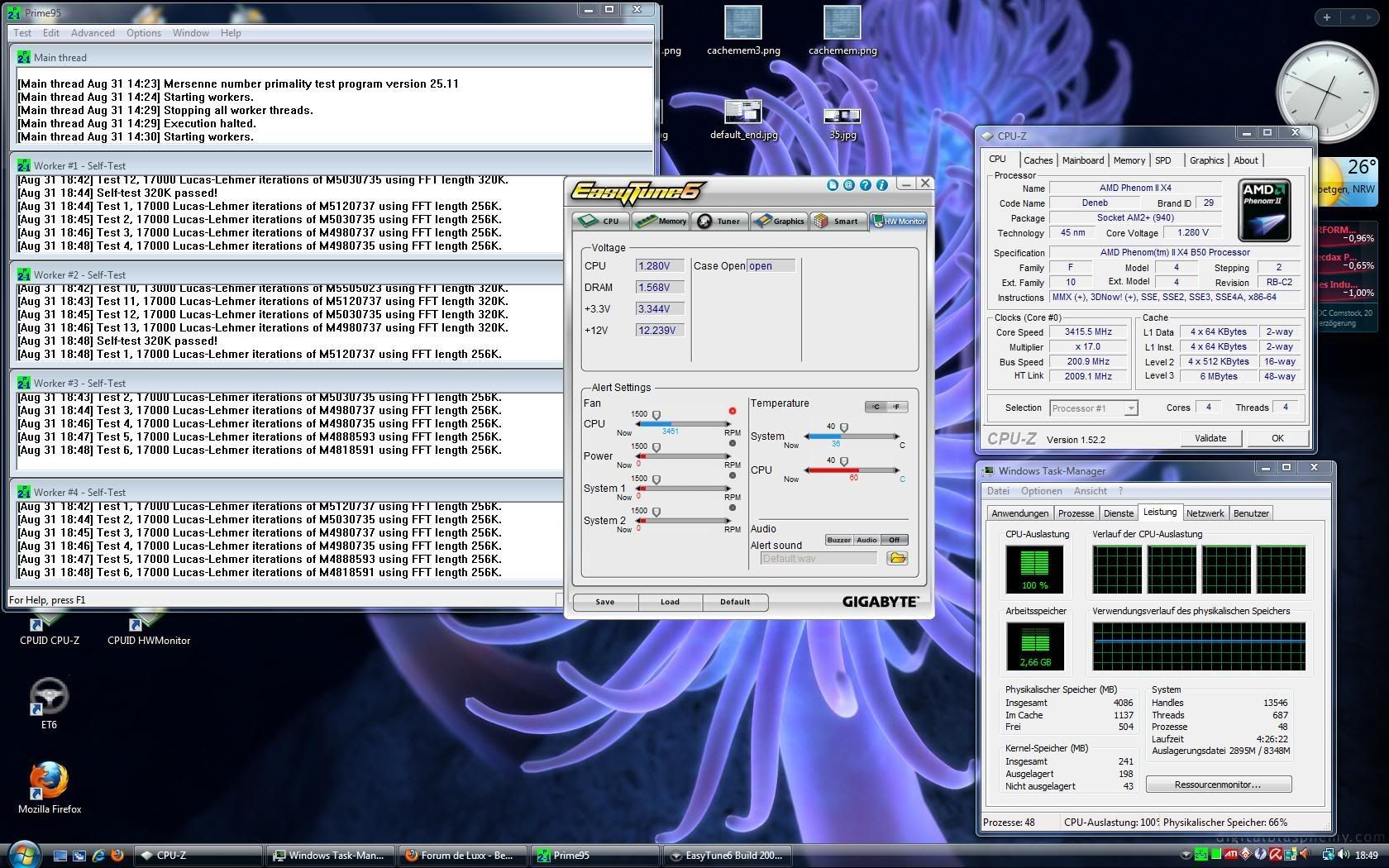The height and width of the screenshot is (868, 1389).
Task: Click the Avira umbrella tray icon
Action: coord(1276,855)
